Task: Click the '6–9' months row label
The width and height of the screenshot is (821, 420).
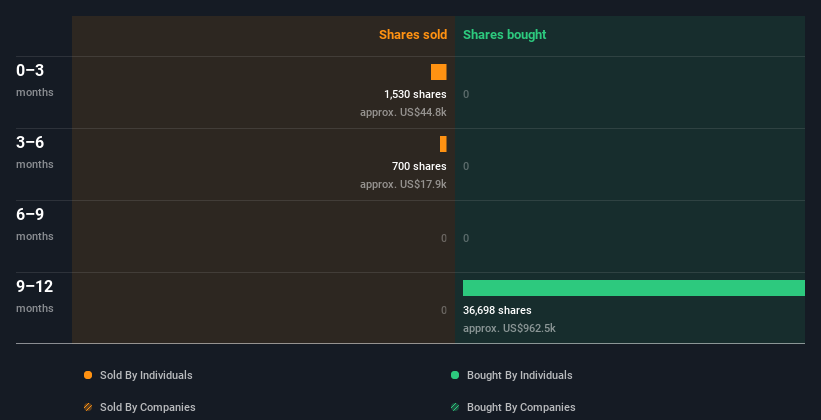Action: 30,214
